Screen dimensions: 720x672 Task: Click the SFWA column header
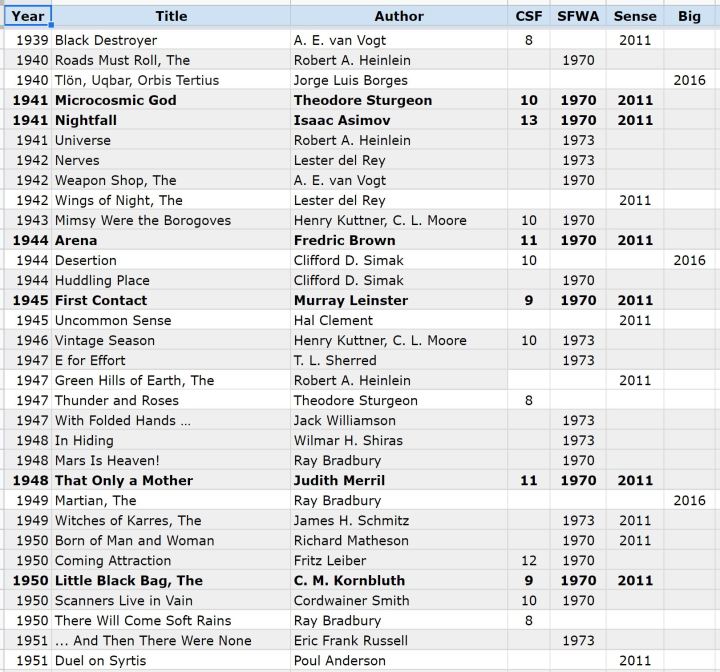coord(578,16)
